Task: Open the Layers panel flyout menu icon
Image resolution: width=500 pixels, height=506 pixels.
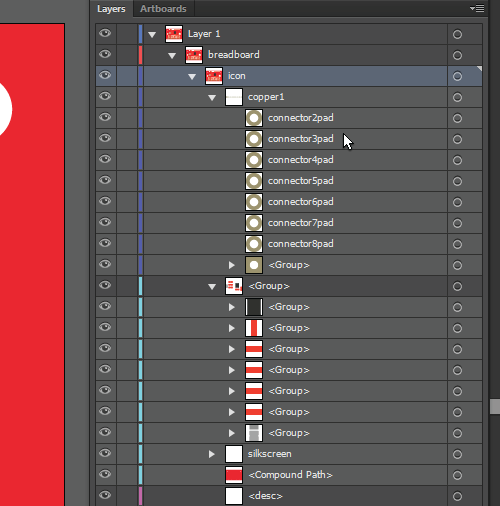Action: 477,8
